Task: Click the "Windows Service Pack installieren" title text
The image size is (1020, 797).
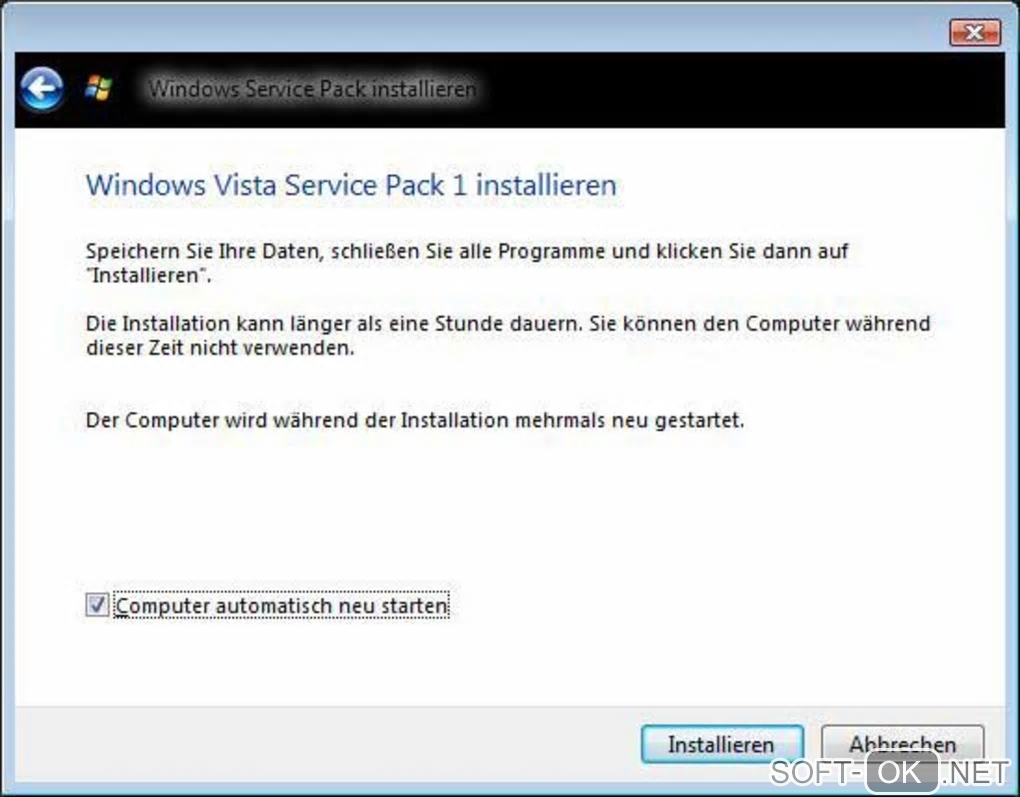Action: pos(312,89)
